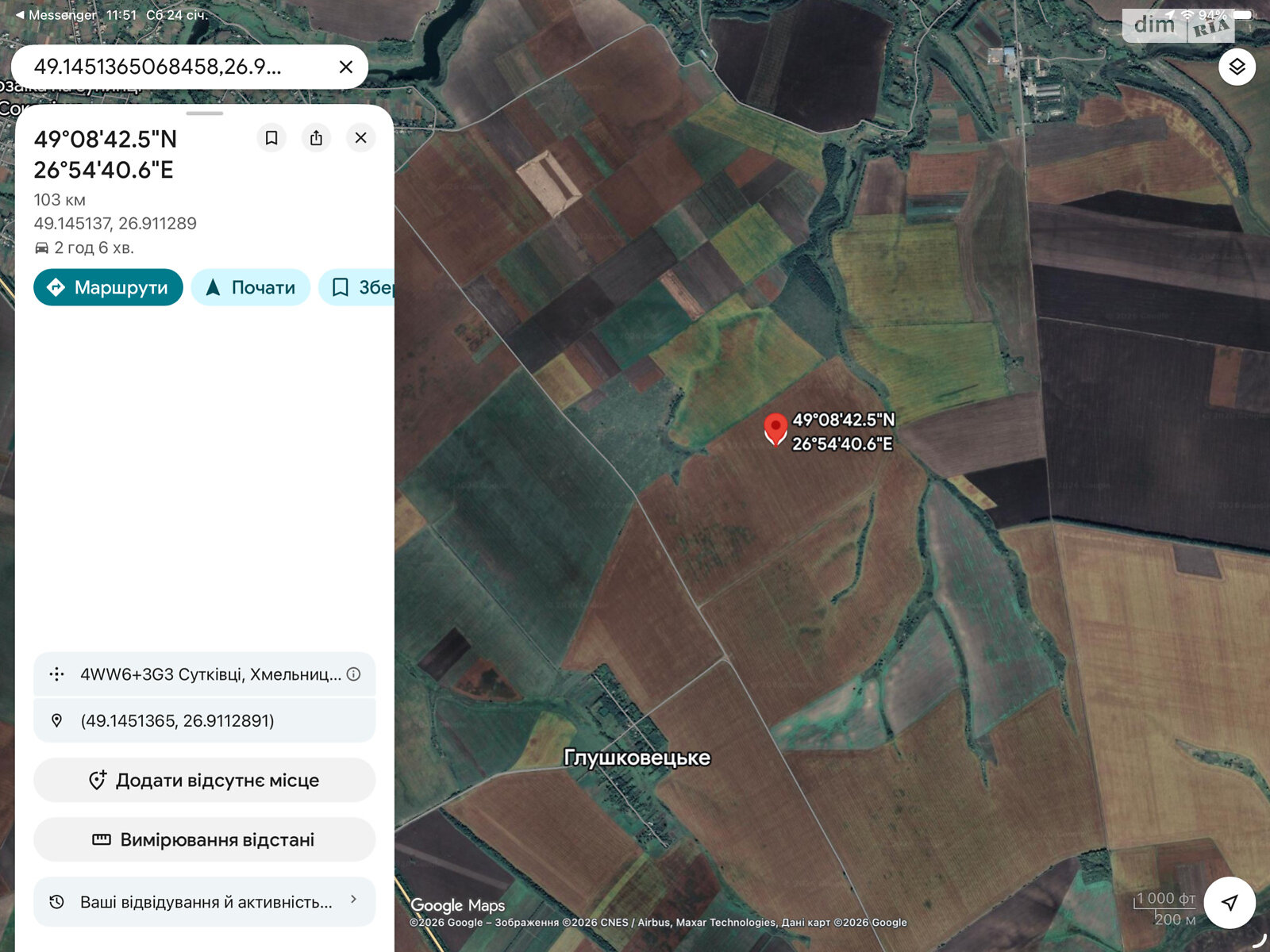Close the place details panel

[x=360, y=138]
